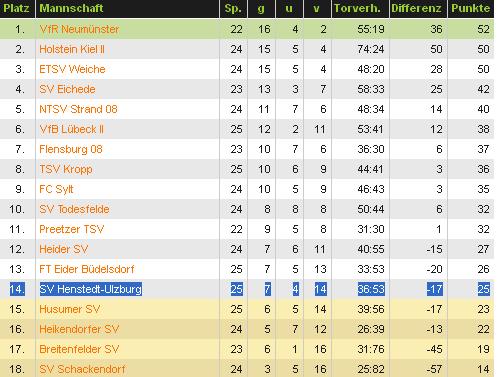This screenshot has height=377, width=500.
Task: Open the Holstein Kiel II team link
Action: (x=72, y=49)
